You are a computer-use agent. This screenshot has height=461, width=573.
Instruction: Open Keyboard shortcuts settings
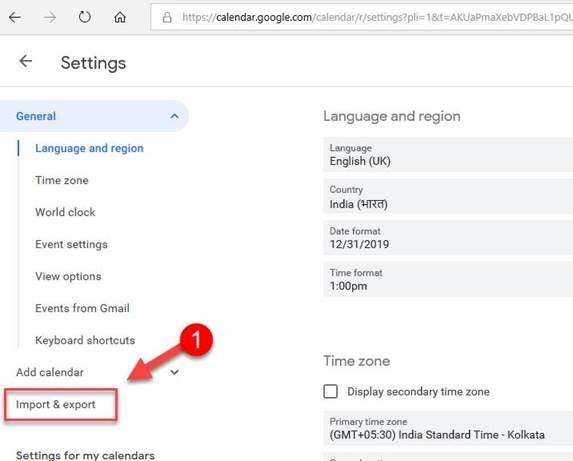(85, 340)
